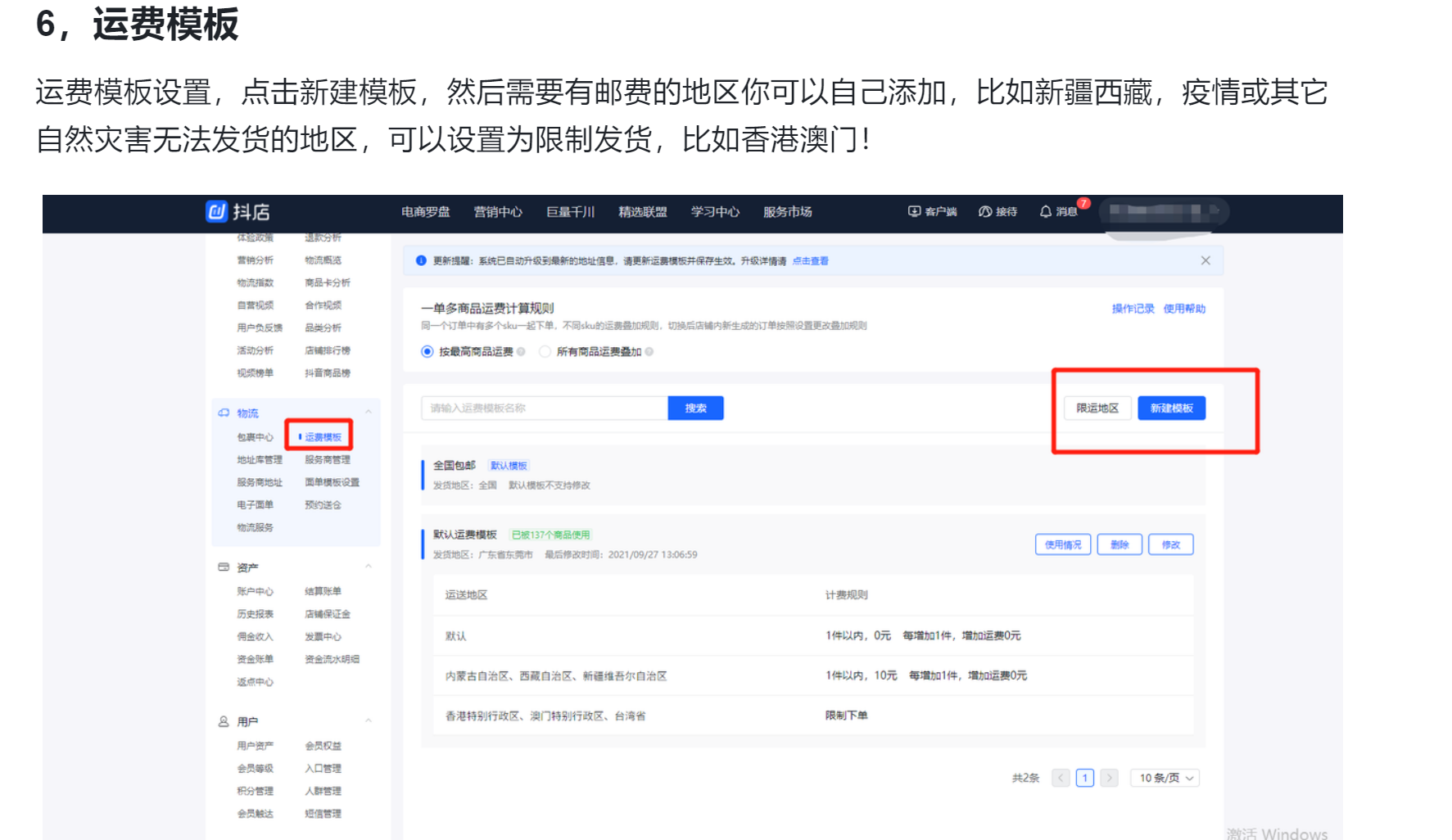Open the 点击查看 link in the banner
Image resolution: width=1452 pixels, height=840 pixels.
(x=811, y=261)
